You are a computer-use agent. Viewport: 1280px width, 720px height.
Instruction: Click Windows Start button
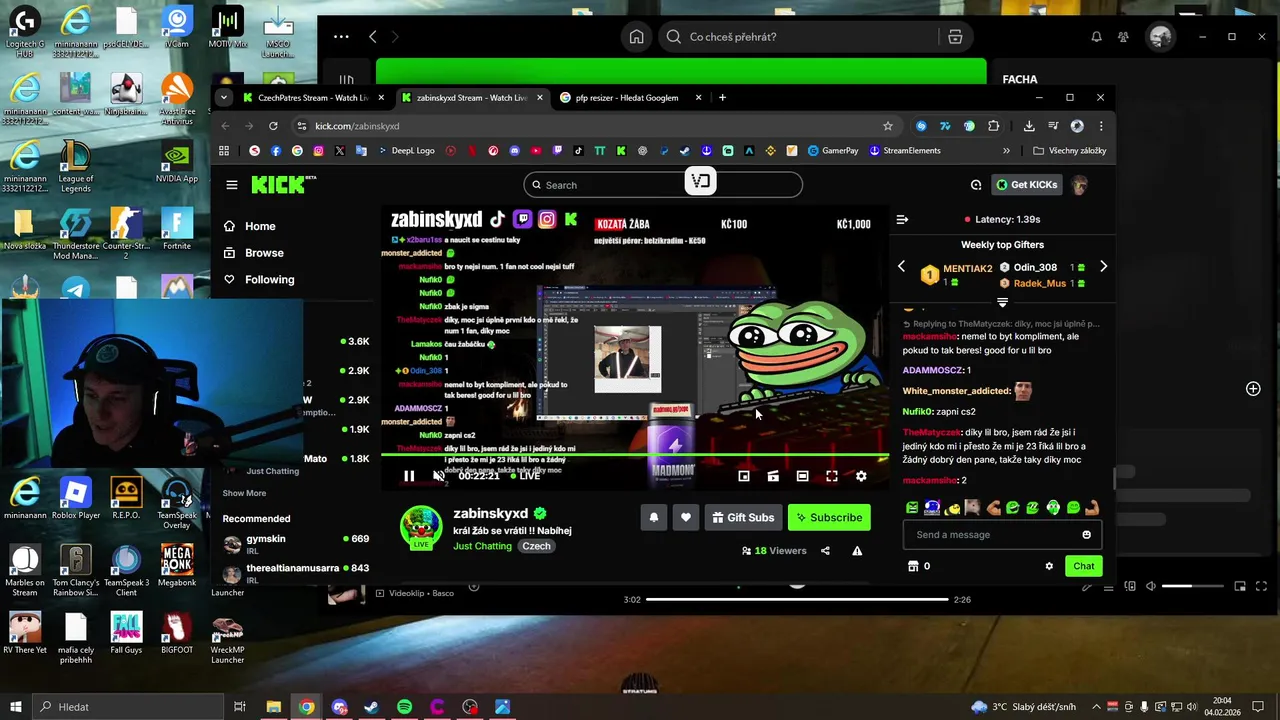(x=15, y=707)
